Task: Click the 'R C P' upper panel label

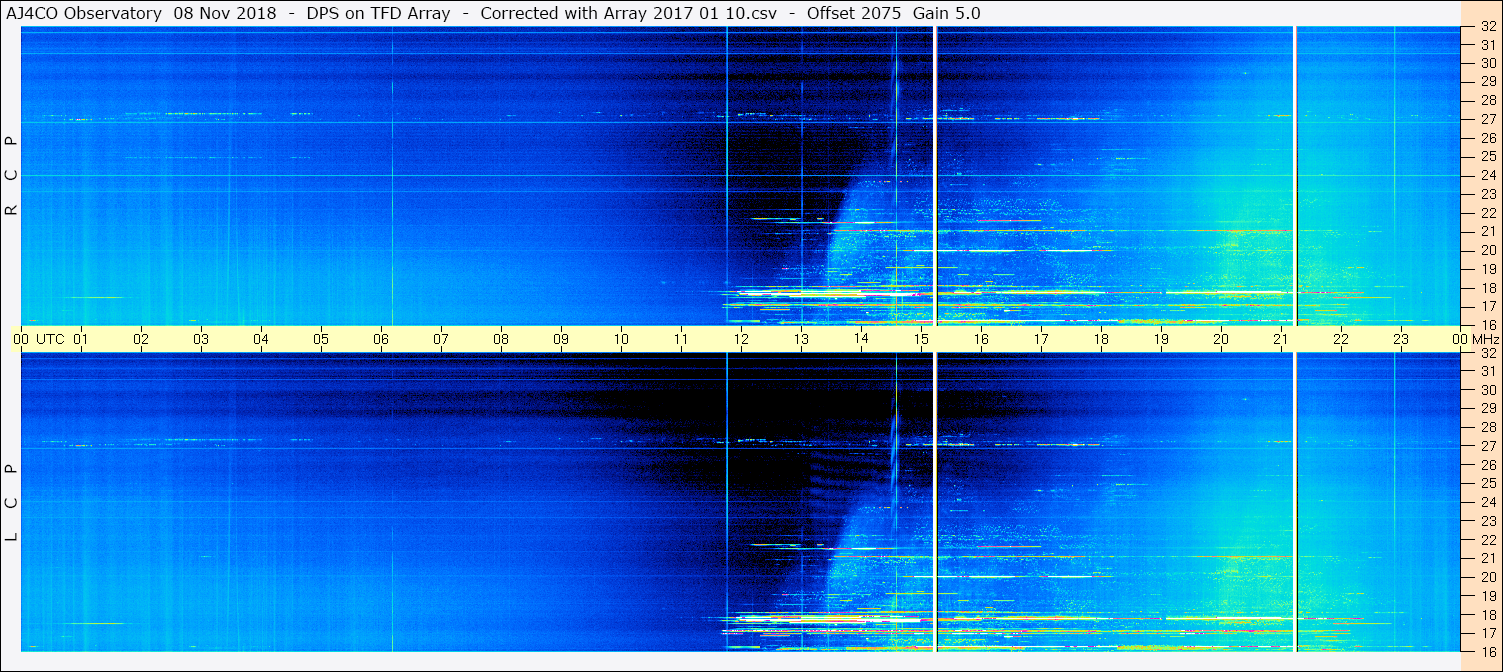Action: click(x=12, y=175)
